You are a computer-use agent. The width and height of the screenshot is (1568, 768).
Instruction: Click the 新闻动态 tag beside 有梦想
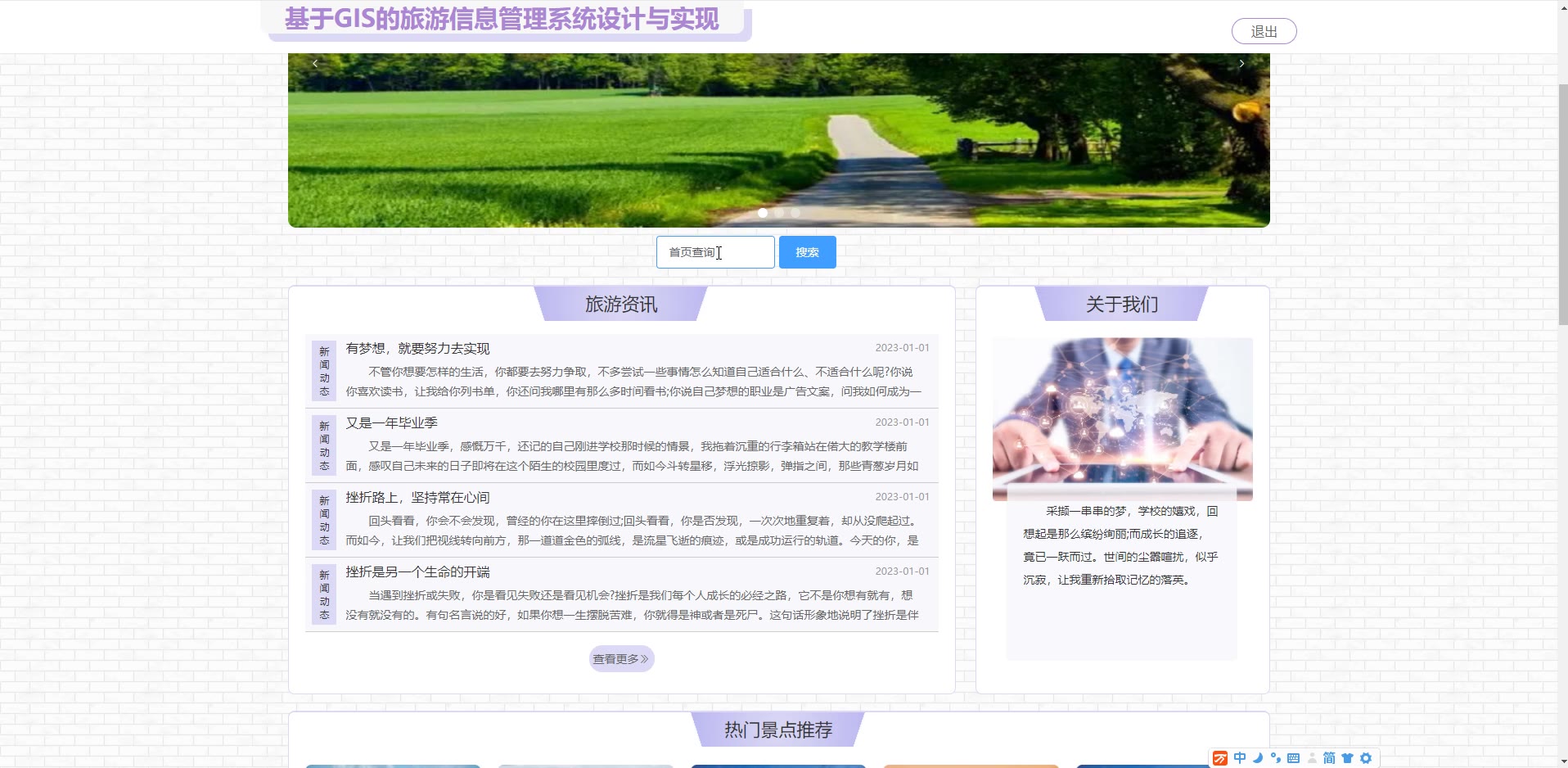[324, 371]
